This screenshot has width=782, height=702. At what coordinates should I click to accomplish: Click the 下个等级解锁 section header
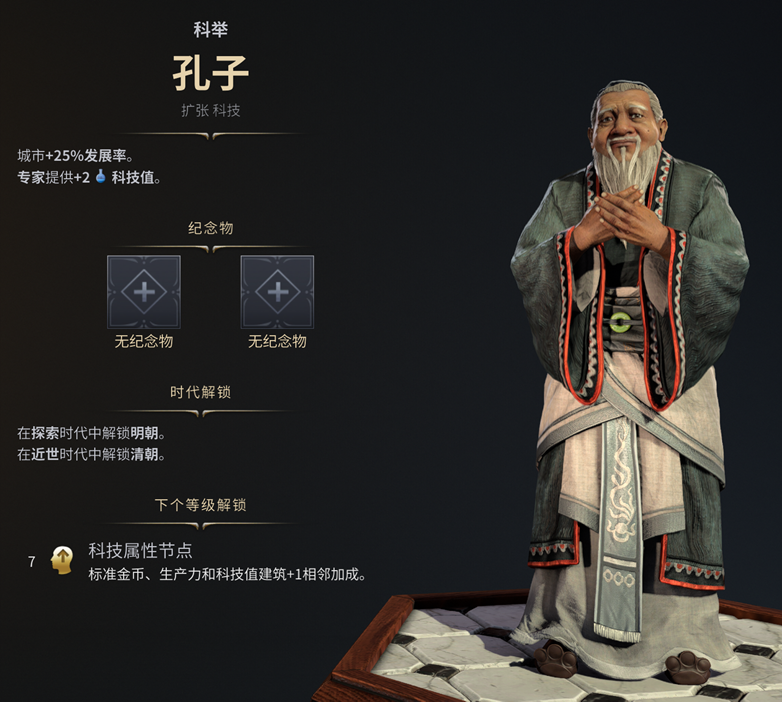(x=200, y=505)
